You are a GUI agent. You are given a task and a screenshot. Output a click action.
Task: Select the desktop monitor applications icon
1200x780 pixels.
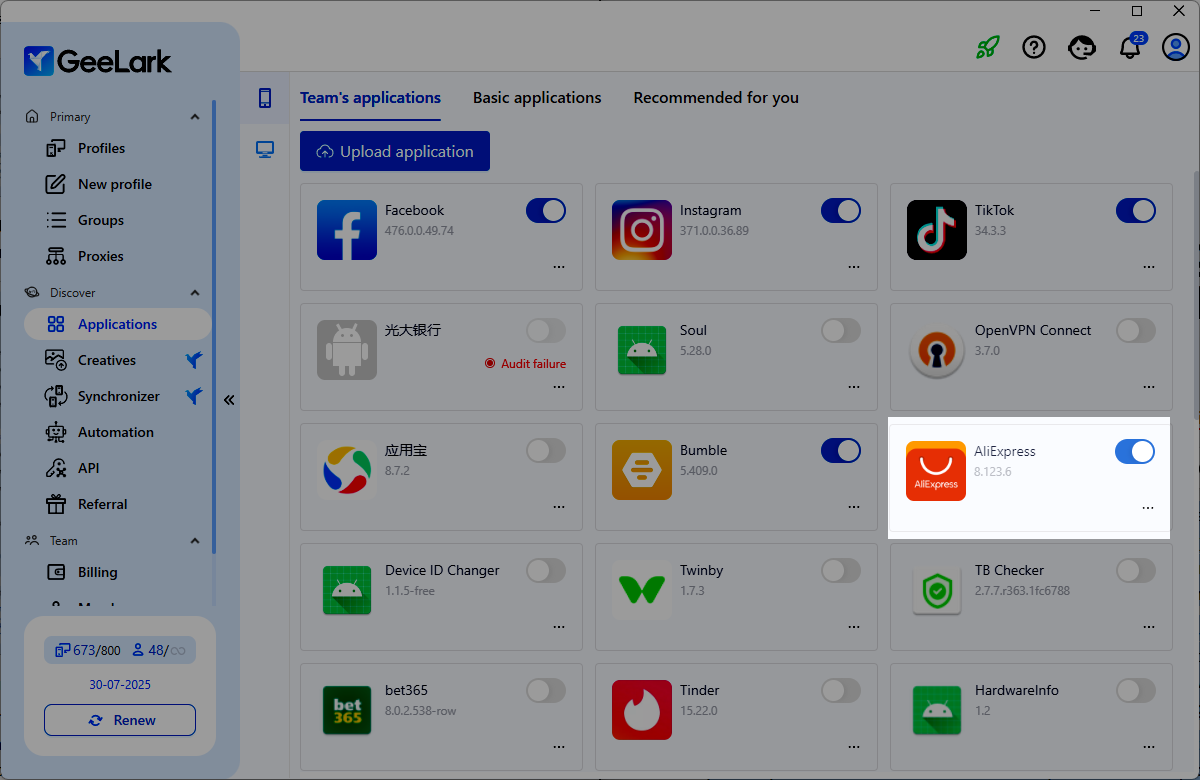[x=265, y=150]
